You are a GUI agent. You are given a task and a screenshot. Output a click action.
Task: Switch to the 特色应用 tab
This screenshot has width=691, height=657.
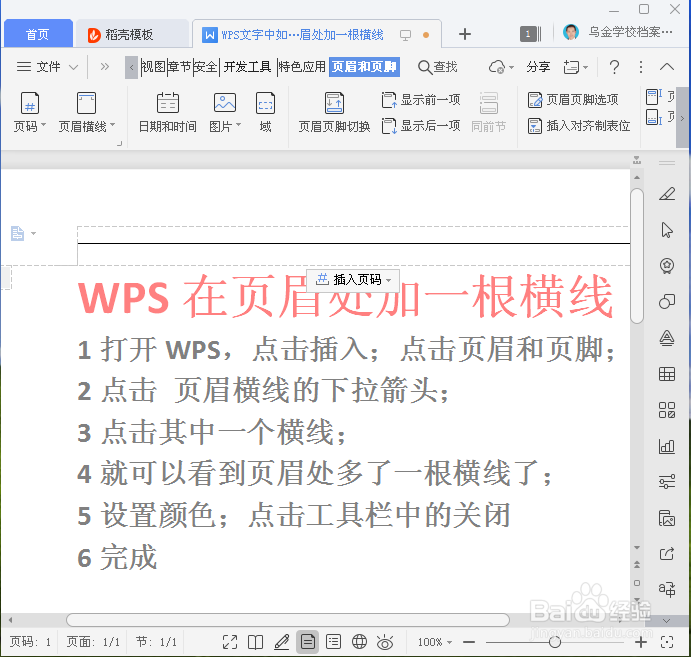pyautogui.click(x=302, y=67)
